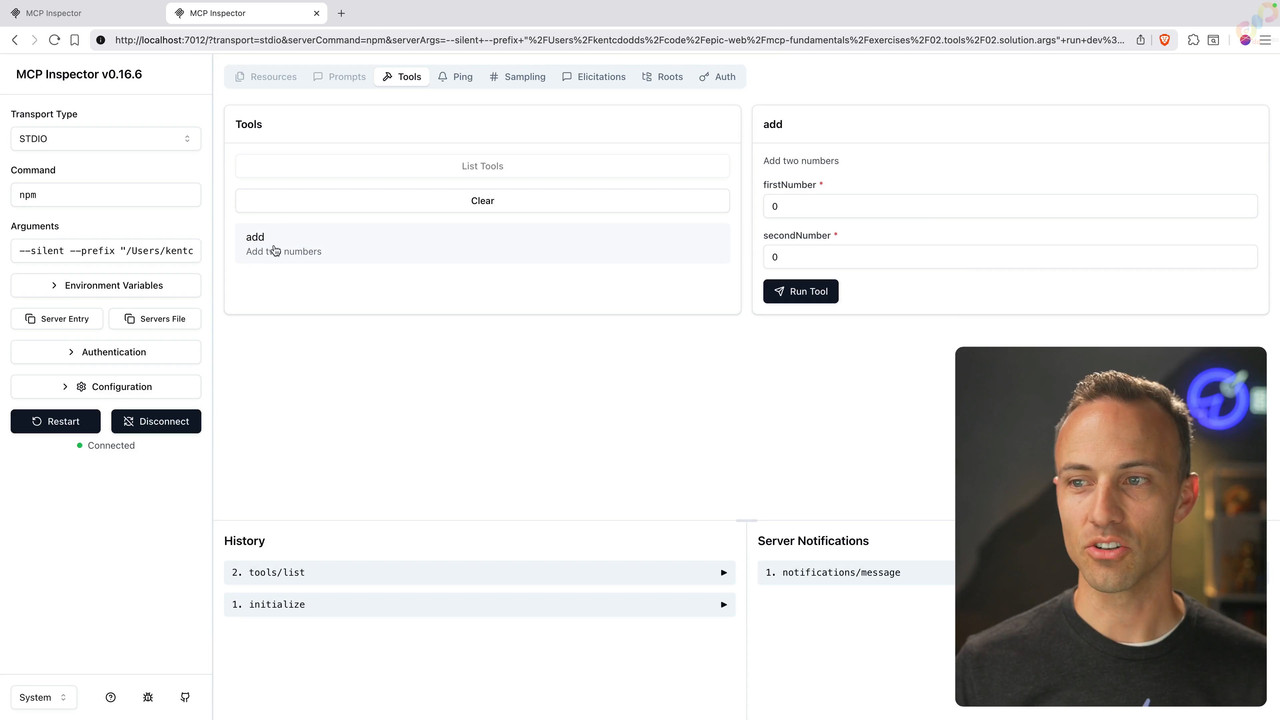Viewport: 1280px width, 720px height.
Task: Bookmark this page icon
Action: click(74, 40)
